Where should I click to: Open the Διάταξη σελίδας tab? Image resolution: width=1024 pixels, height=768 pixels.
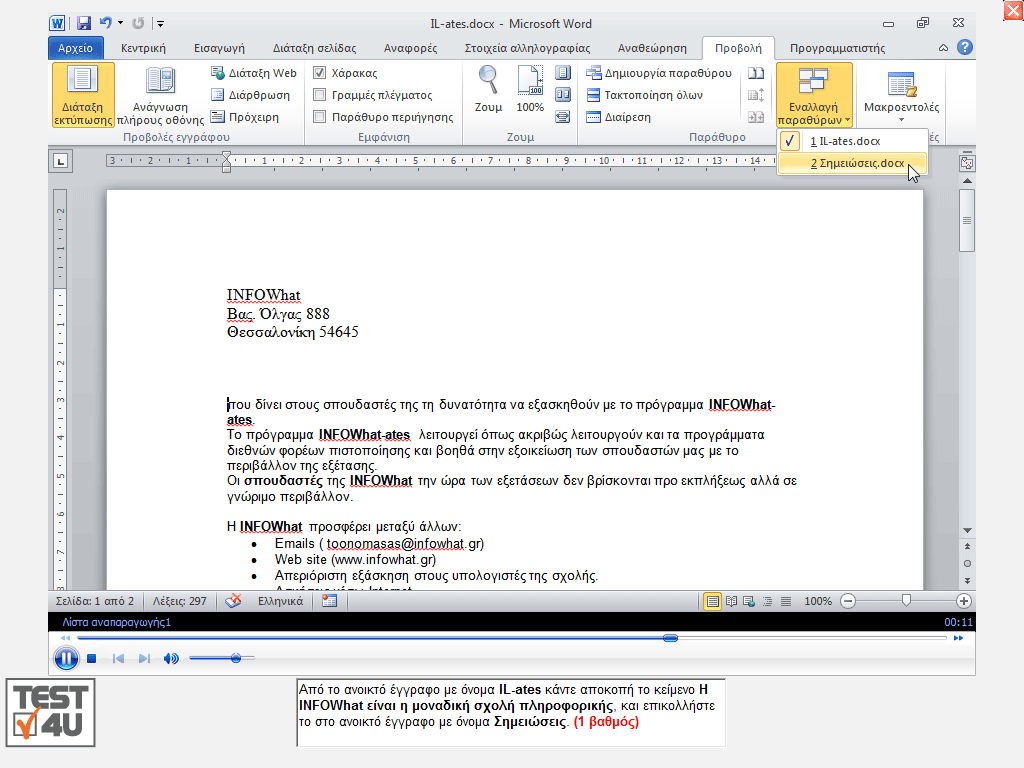[314, 48]
